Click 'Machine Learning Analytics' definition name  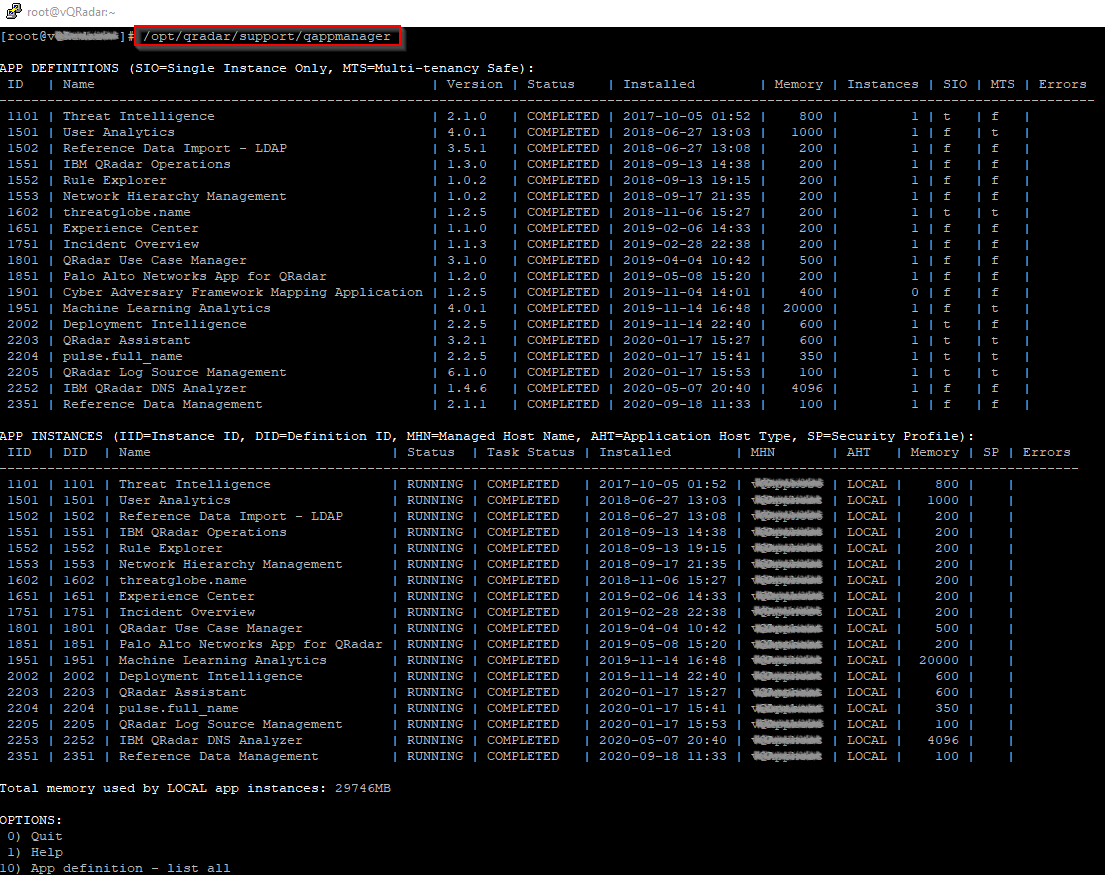[167, 309]
